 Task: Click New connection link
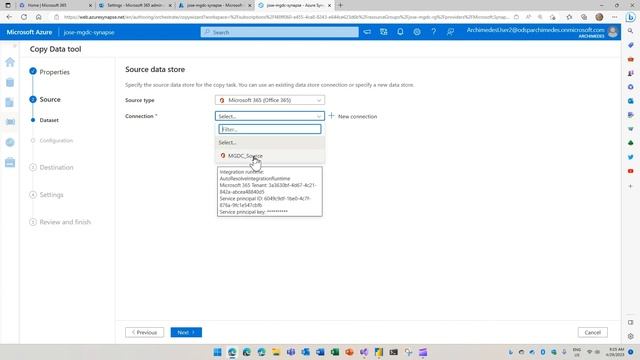tap(353, 116)
